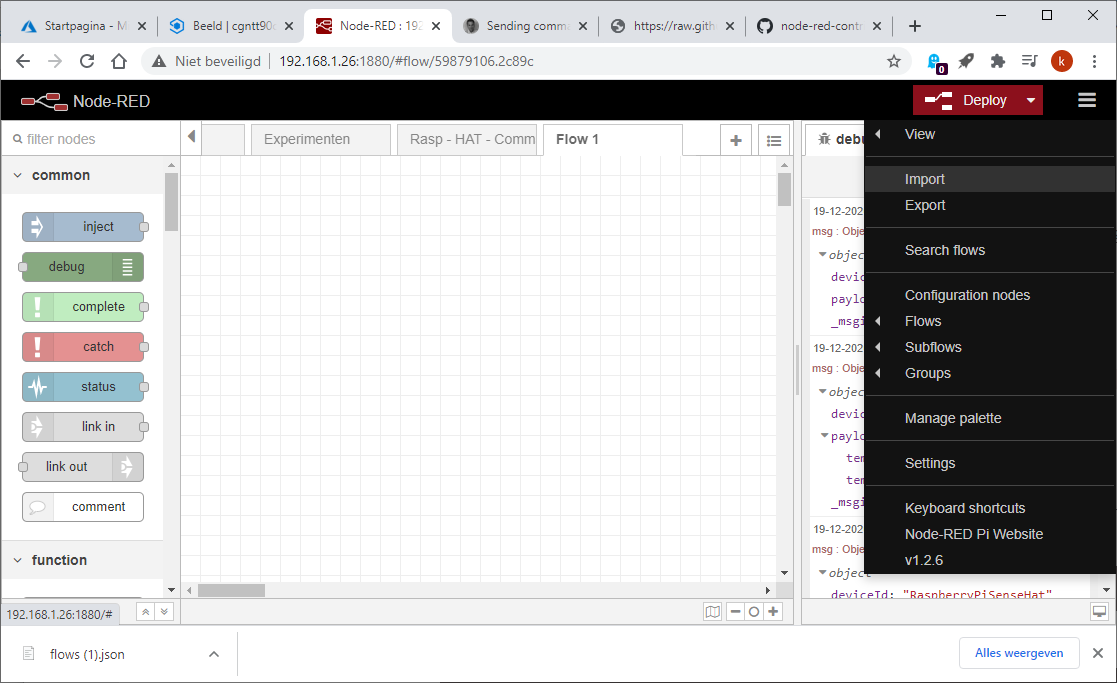Open Chrome extensions puzzle icon

997,61
